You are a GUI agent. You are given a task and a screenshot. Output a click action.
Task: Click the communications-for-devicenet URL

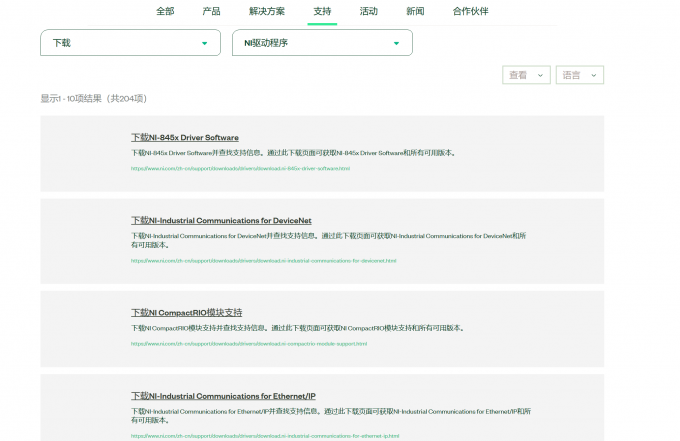[x=264, y=261]
